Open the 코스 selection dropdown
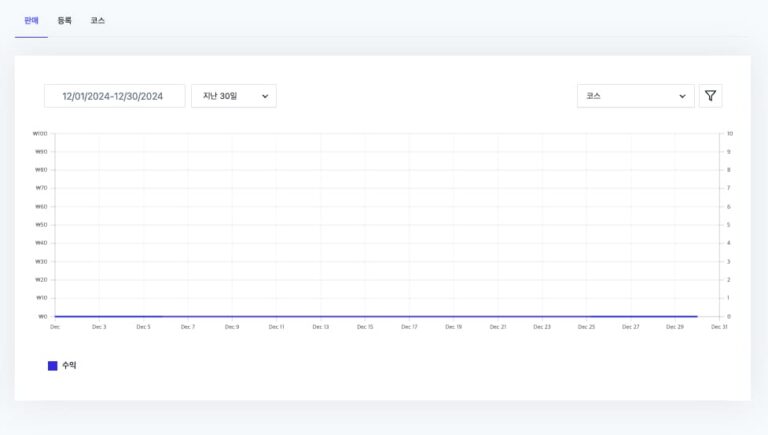768x435 pixels. click(x=635, y=96)
